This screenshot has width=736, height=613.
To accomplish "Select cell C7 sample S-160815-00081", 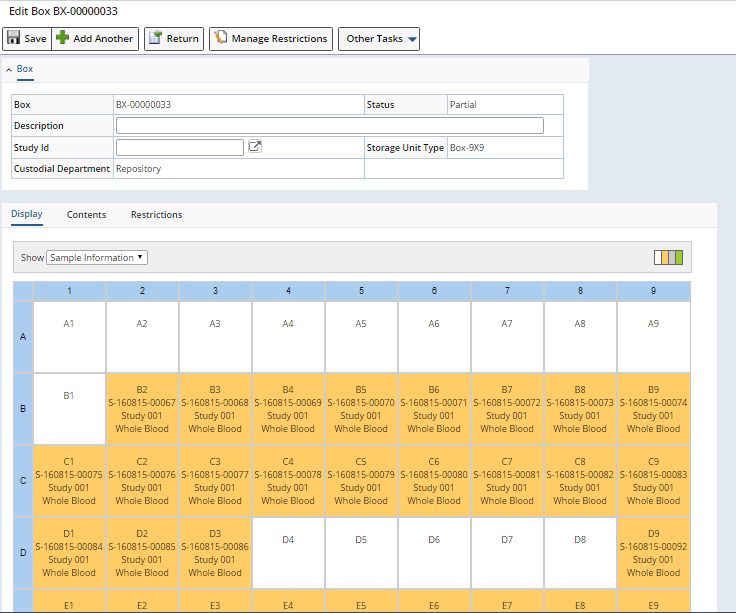I will tap(507, 481).
